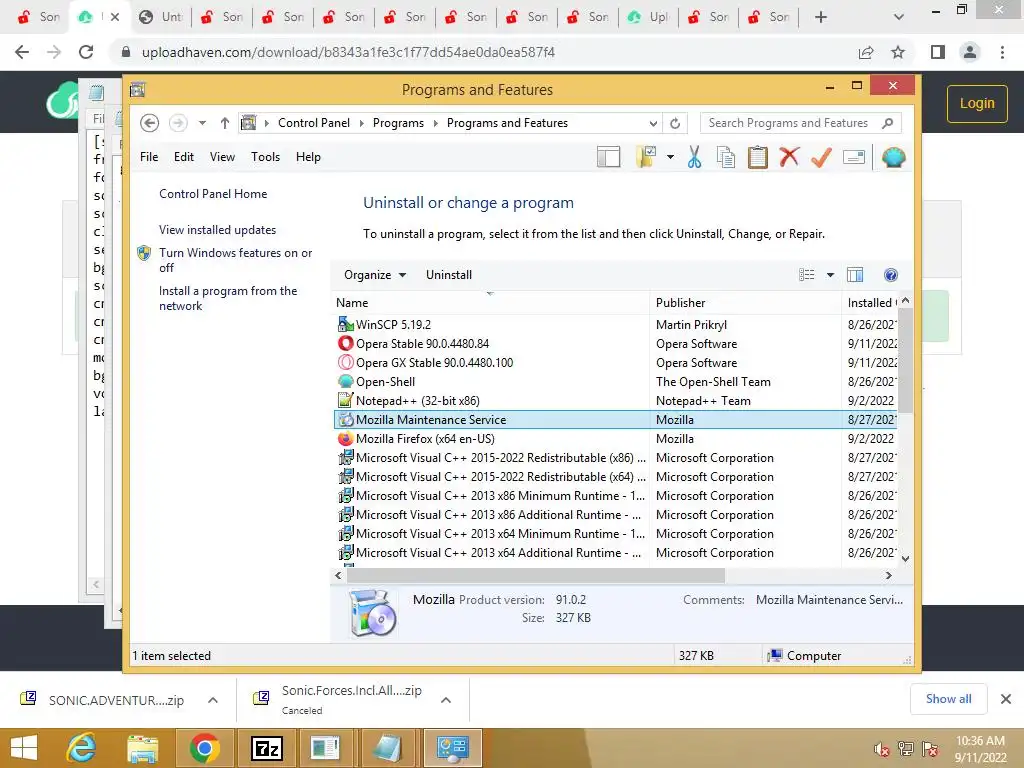Expand the Organize dropdown
Screen dimensions: 1024x768
375,275
